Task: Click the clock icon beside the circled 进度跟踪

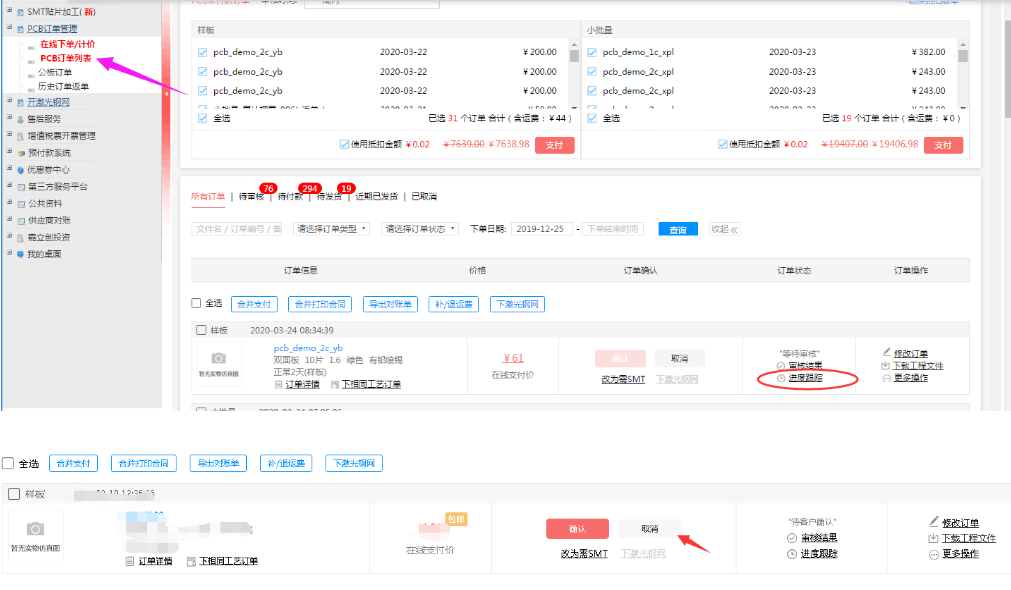Action: 764,378
